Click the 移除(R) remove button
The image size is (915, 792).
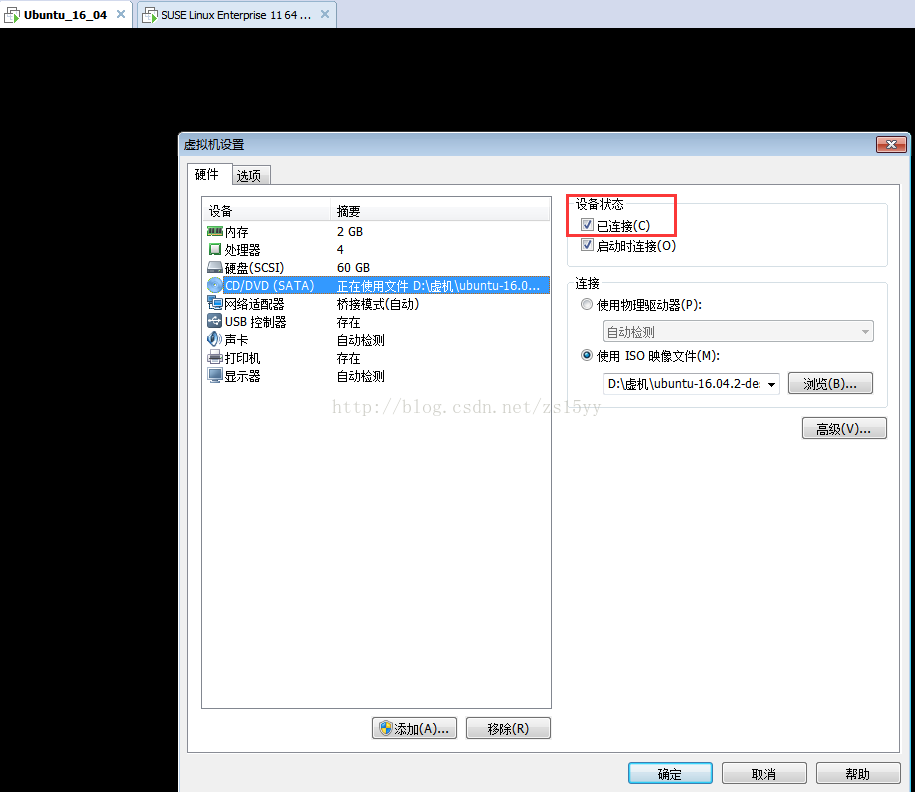[508, 728]
